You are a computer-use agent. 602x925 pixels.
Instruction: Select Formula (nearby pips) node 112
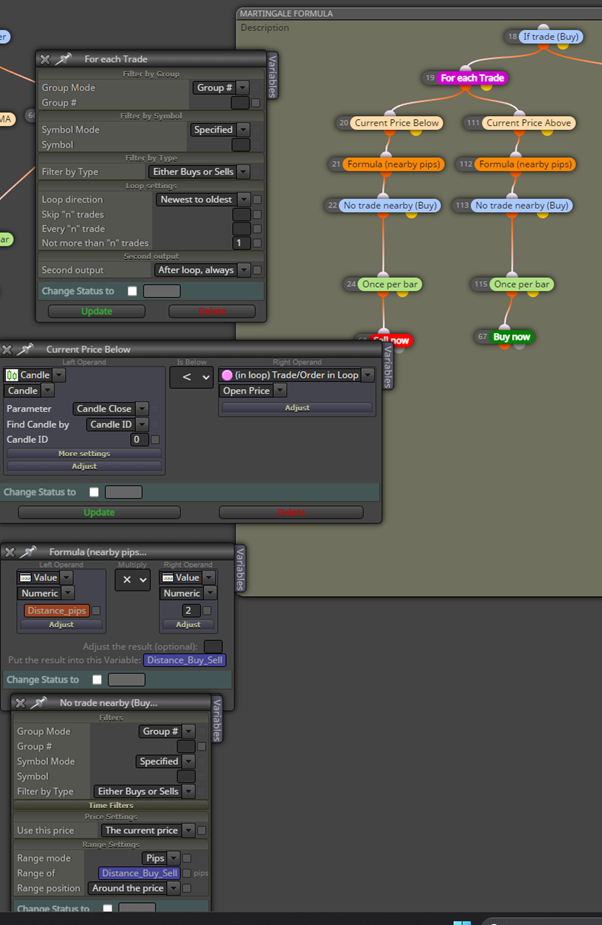click(525, 164)
